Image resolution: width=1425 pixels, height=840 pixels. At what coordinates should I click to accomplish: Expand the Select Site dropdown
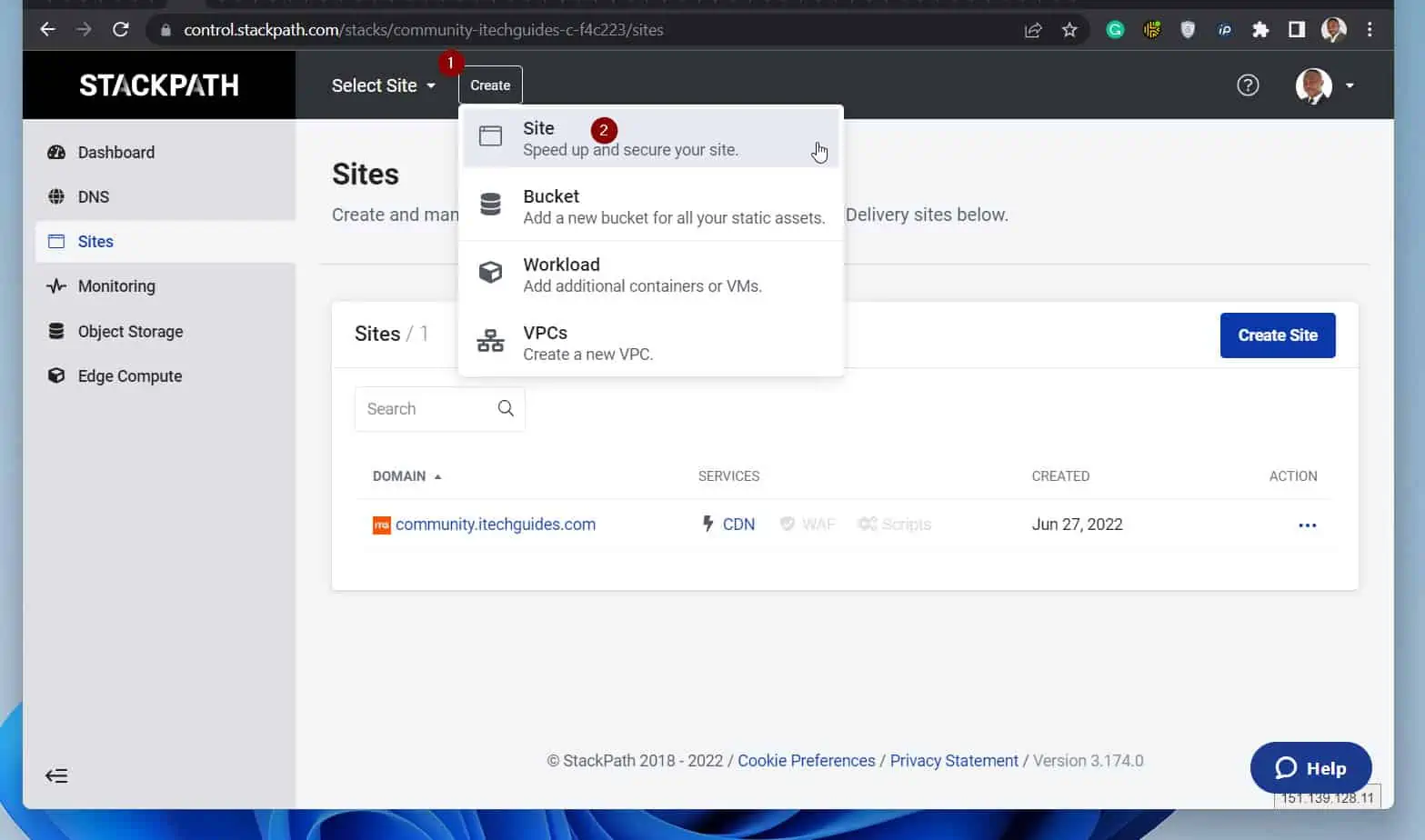(383, 85)
